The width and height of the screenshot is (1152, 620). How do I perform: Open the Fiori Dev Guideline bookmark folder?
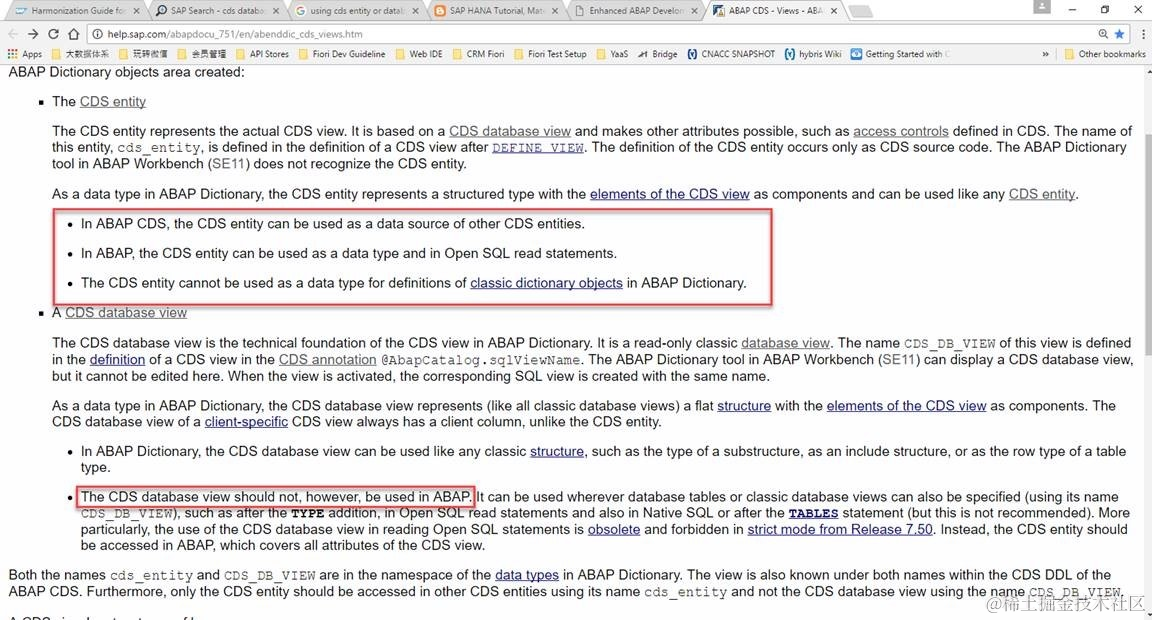click(342, 54)
